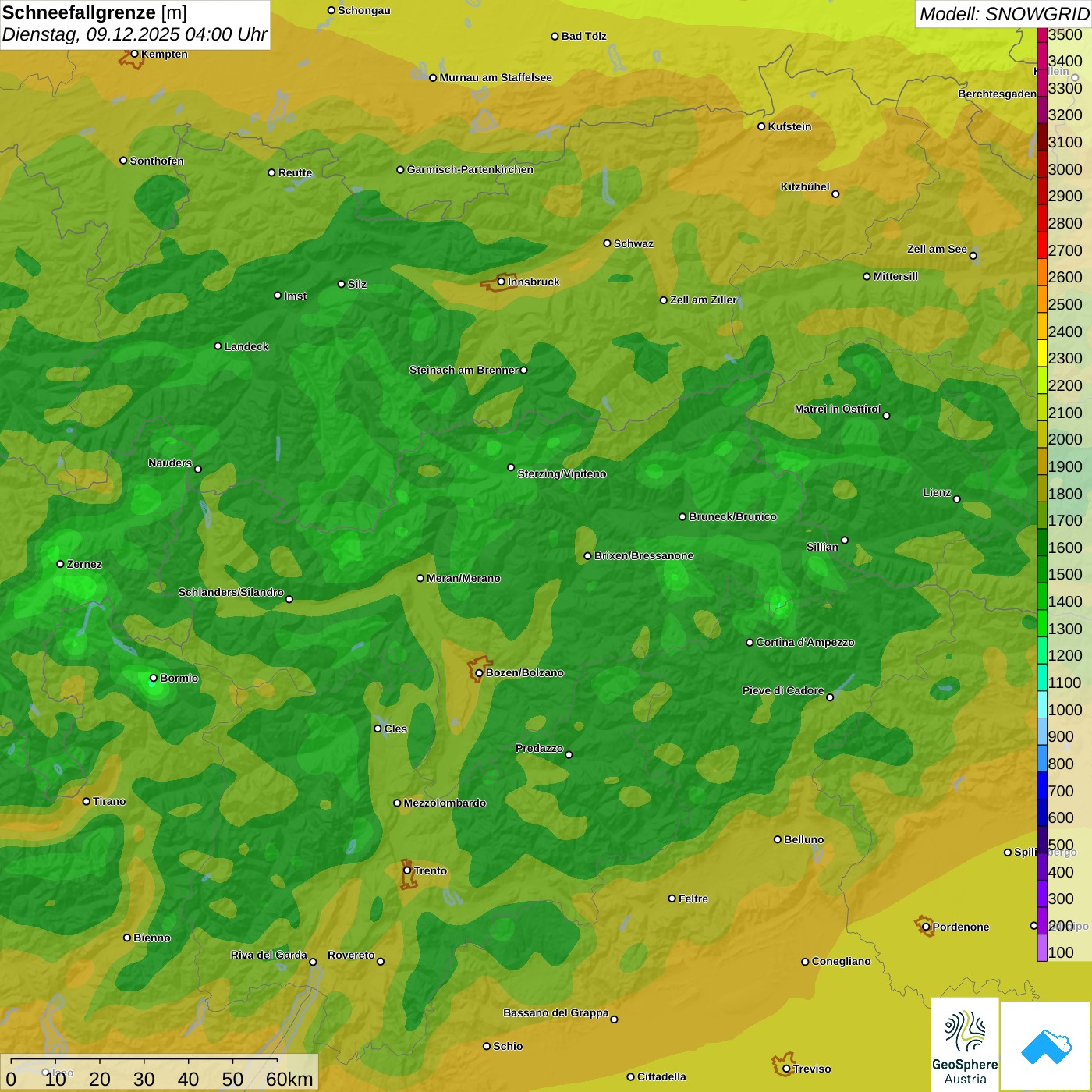This screenshot has width=1092, height=1092.
Task: Click the Innsbruck city marker
Action: pyautogui.click(x=502, y=282)
